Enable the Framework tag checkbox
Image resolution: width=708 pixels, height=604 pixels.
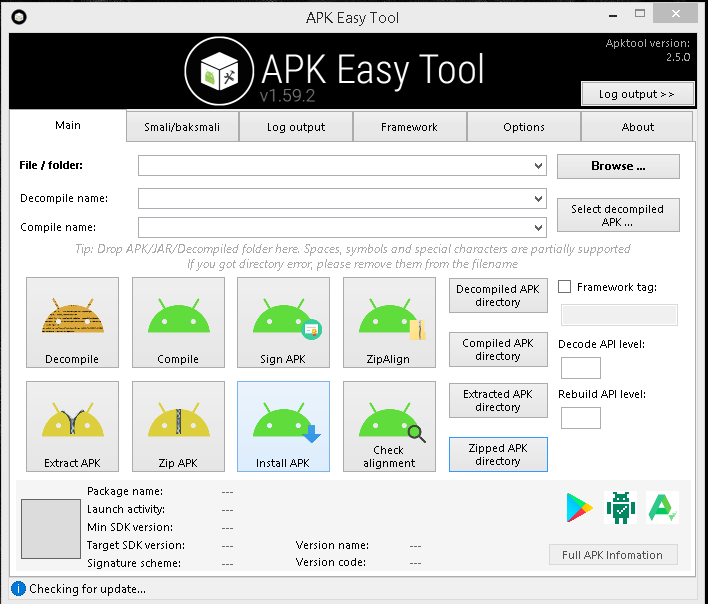[564, 287]
